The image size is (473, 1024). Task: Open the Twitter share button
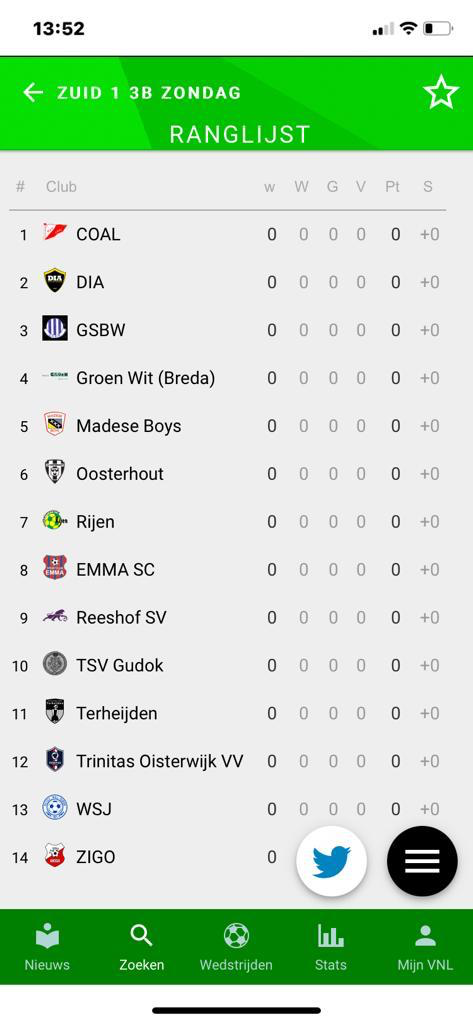pyautogui.click(x=331, y=861)
